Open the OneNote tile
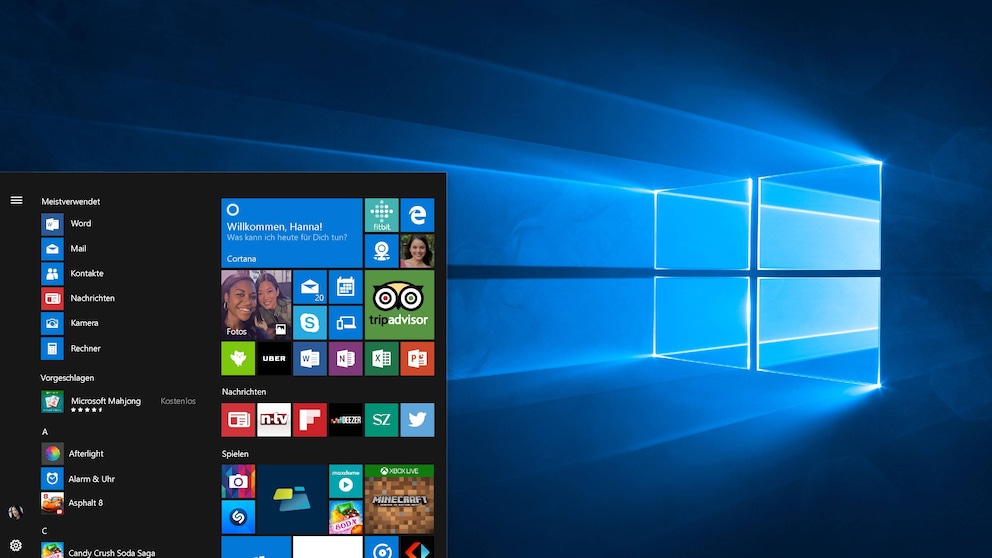Image resolution: width=992 pixels, height=558 pixels. [345, 359]
